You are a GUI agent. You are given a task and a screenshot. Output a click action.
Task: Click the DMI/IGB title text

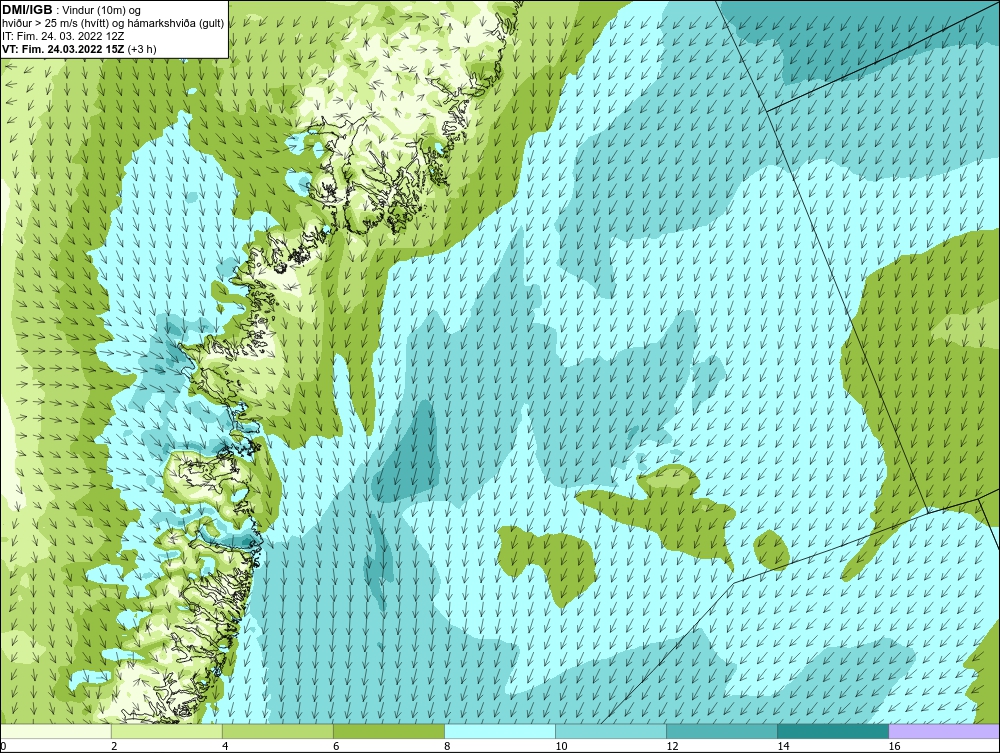27,10
